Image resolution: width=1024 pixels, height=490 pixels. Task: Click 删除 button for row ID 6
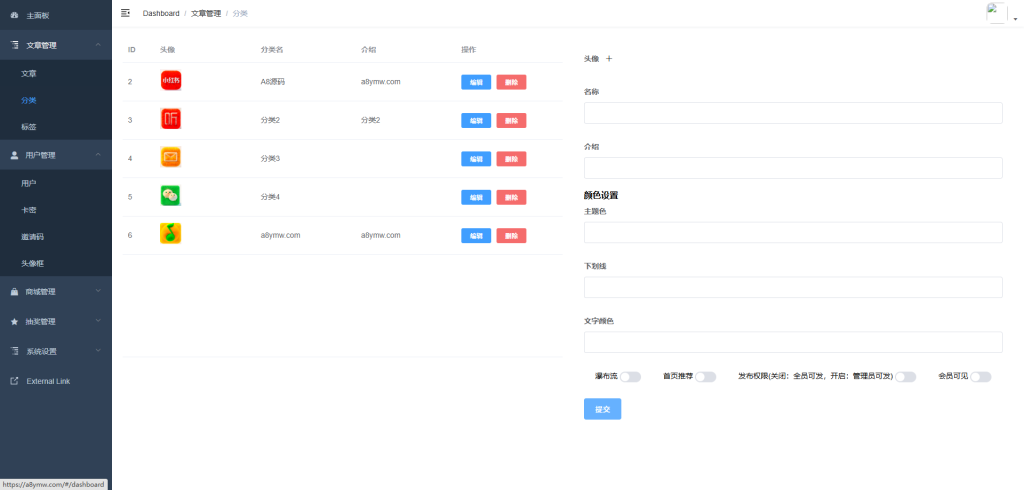point(511,235)
